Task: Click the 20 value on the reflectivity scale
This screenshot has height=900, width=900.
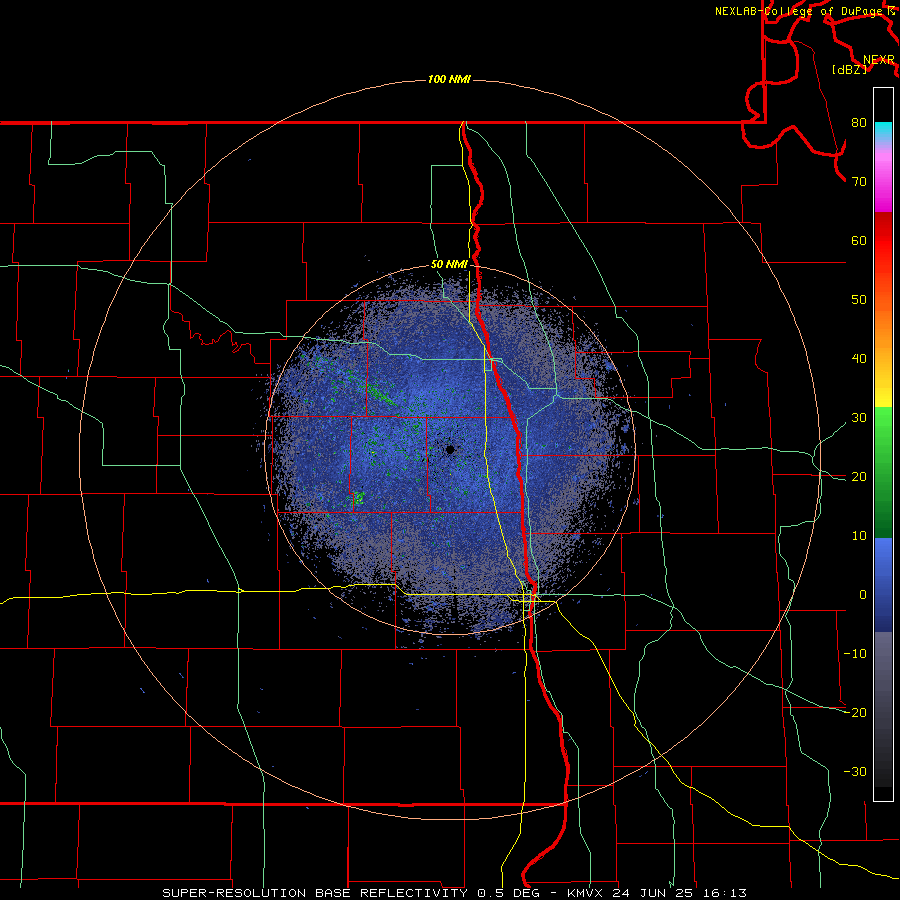Action: (859, 477)
